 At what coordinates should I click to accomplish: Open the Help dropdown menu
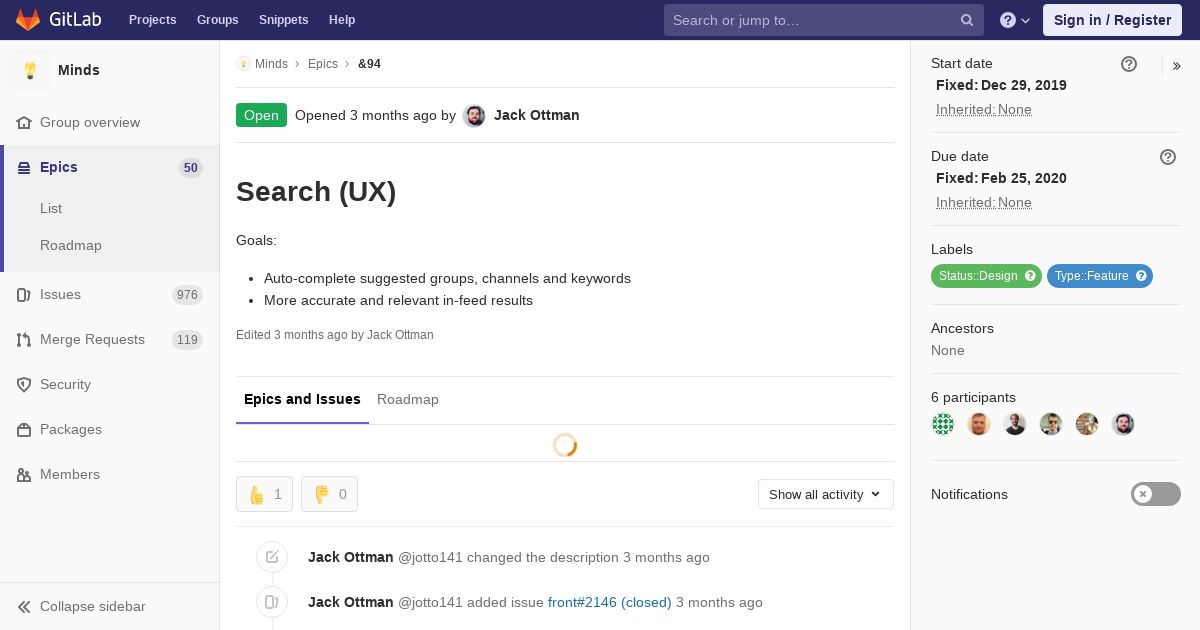coord(1015,20)
